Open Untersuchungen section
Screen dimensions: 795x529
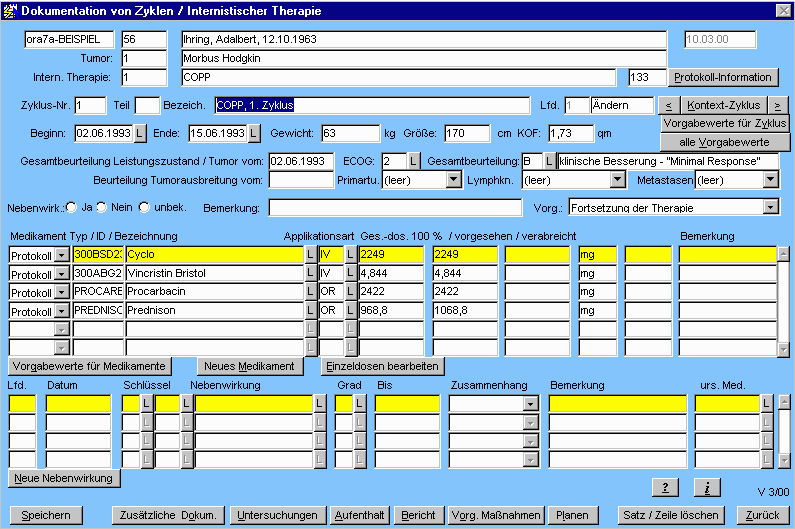pos(277,515)
